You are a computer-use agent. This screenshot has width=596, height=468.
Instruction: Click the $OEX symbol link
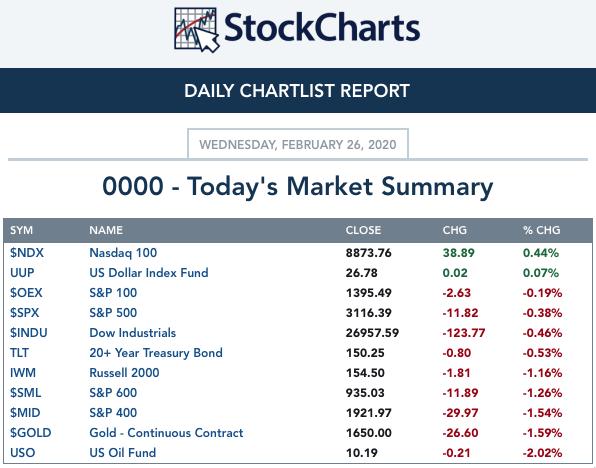tap(26, 293)
